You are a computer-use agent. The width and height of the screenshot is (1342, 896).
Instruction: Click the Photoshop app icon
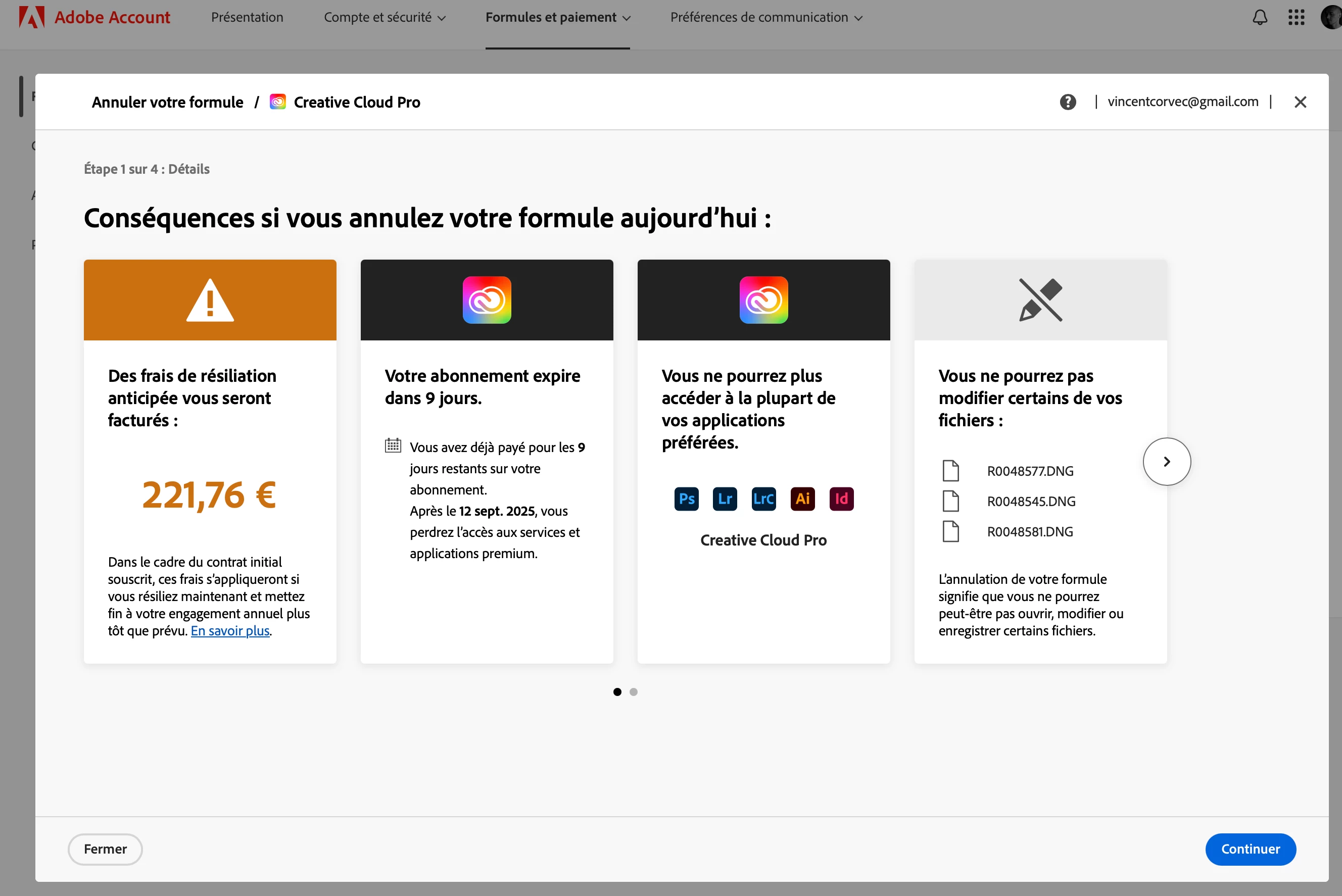click(686, 499)
